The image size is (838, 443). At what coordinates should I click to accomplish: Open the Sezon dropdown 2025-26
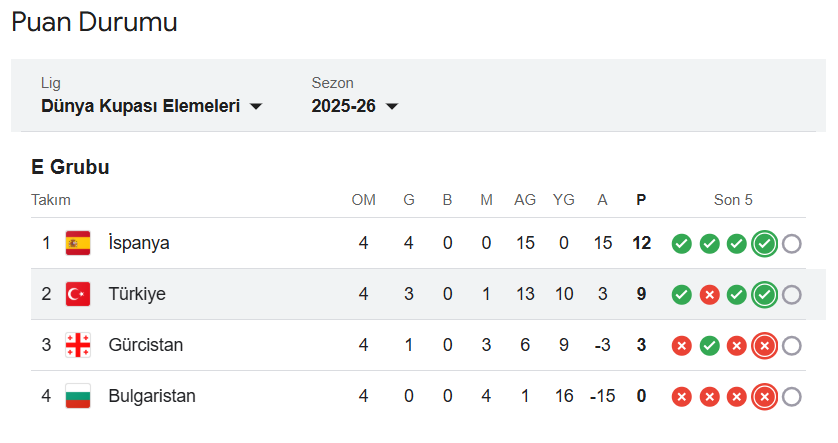[x=343, y=106]
